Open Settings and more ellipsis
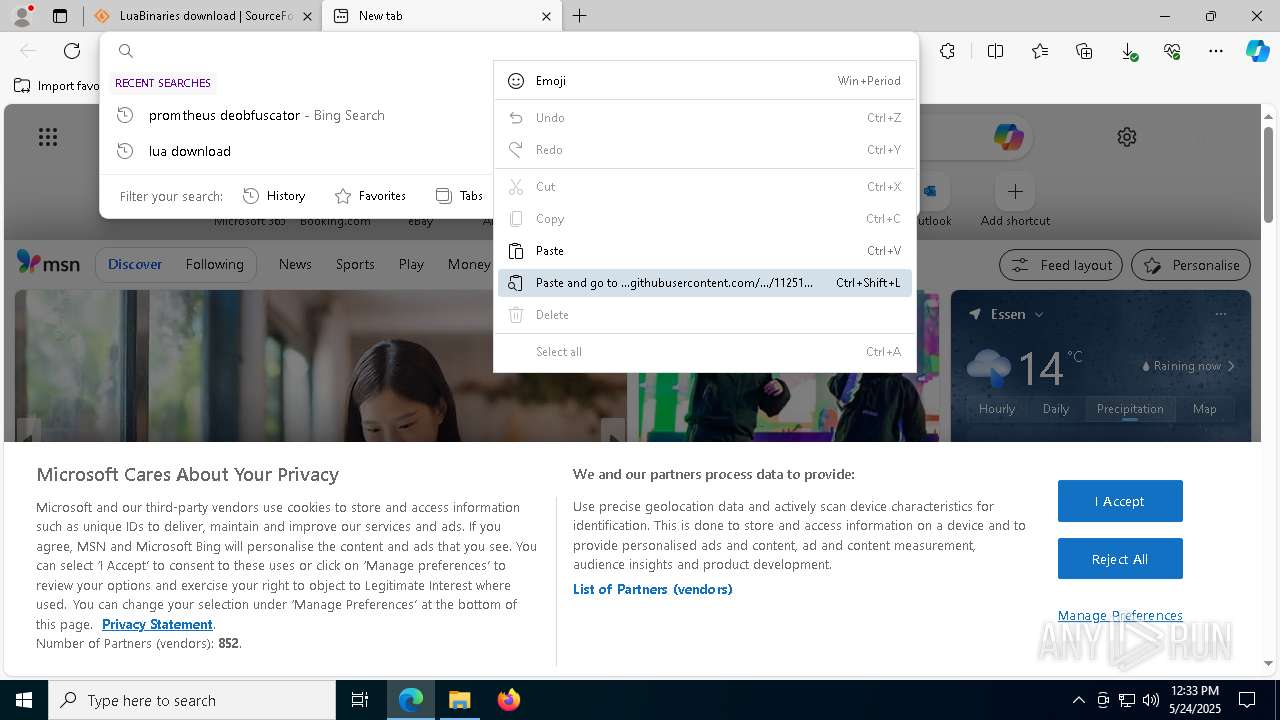The width and height of the screenshot is (1280, 720). pos(1216,51)
